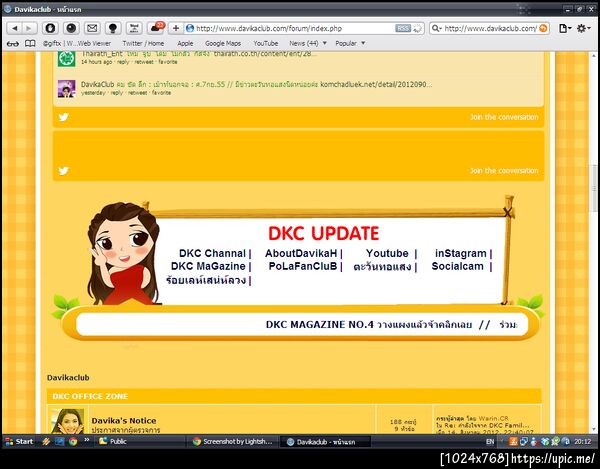Click the orange snapback arrow in search field
This screenshot has width=600, height=469.
543,28
